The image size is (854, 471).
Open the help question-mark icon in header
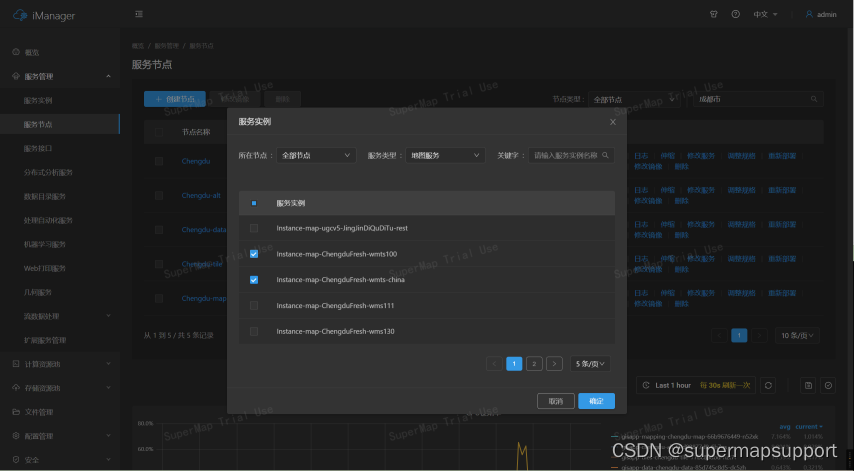pyautogui.click(x=736, y=15)
